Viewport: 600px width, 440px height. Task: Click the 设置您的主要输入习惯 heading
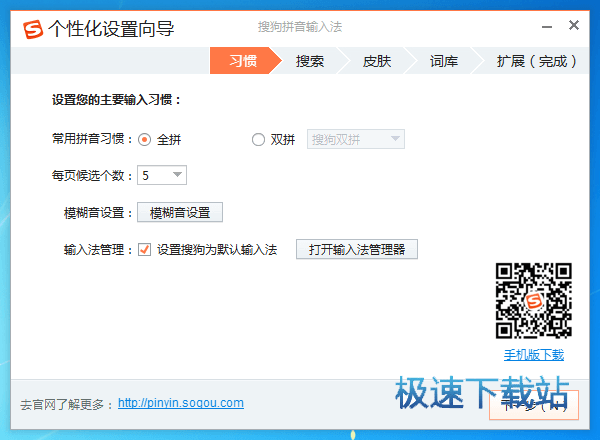[116, 100]
